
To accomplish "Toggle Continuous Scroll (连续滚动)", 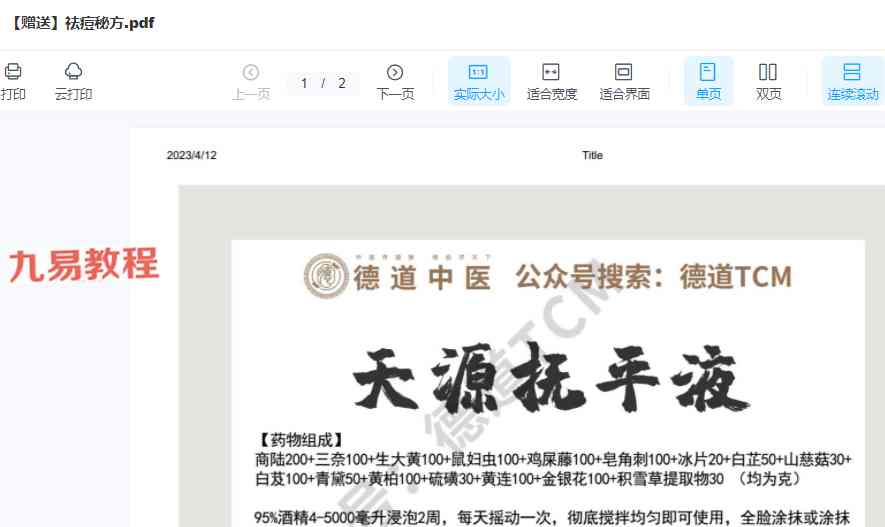I will (x=853, y=81).
